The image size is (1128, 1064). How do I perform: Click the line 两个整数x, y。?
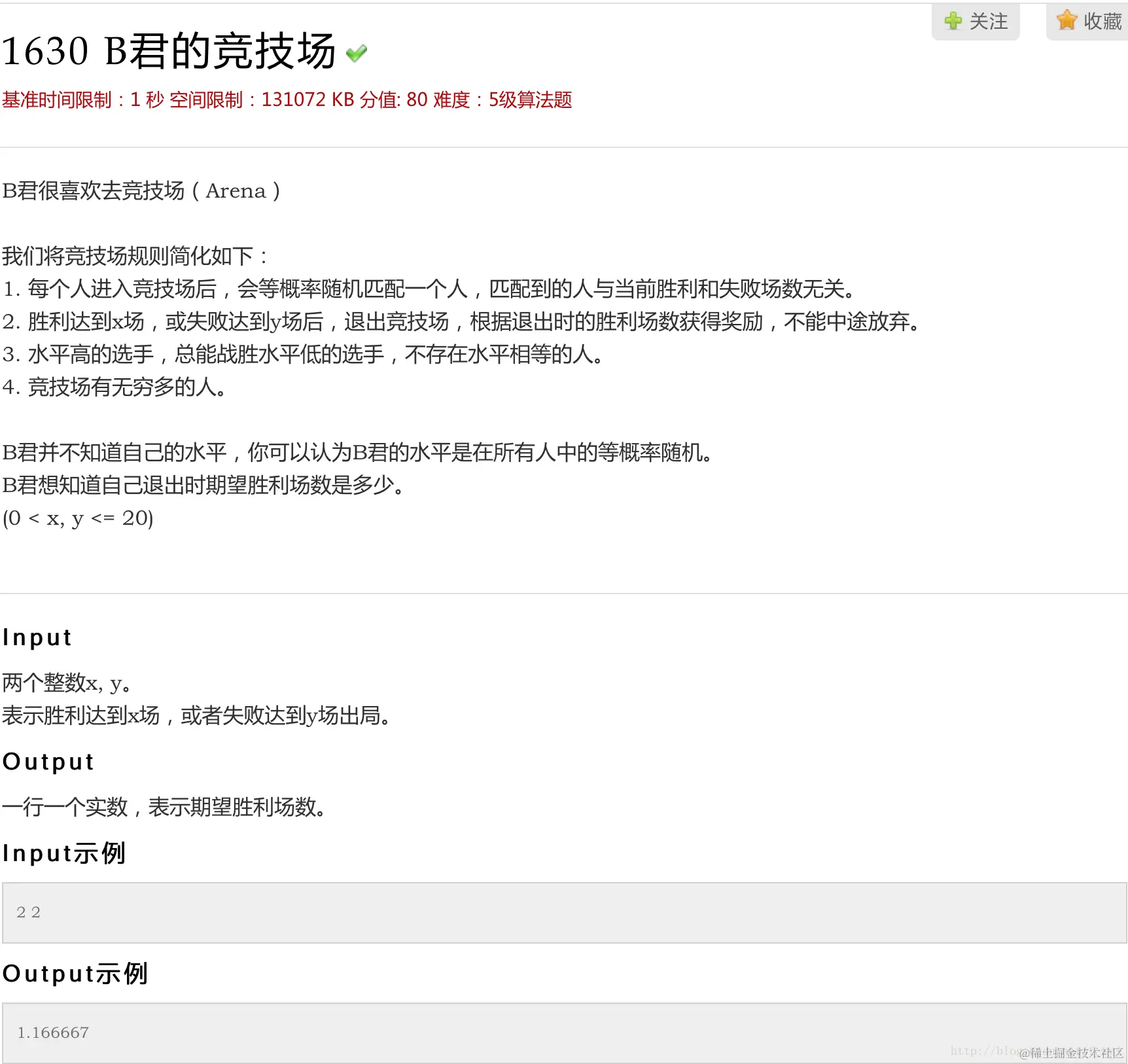[67, 683]
